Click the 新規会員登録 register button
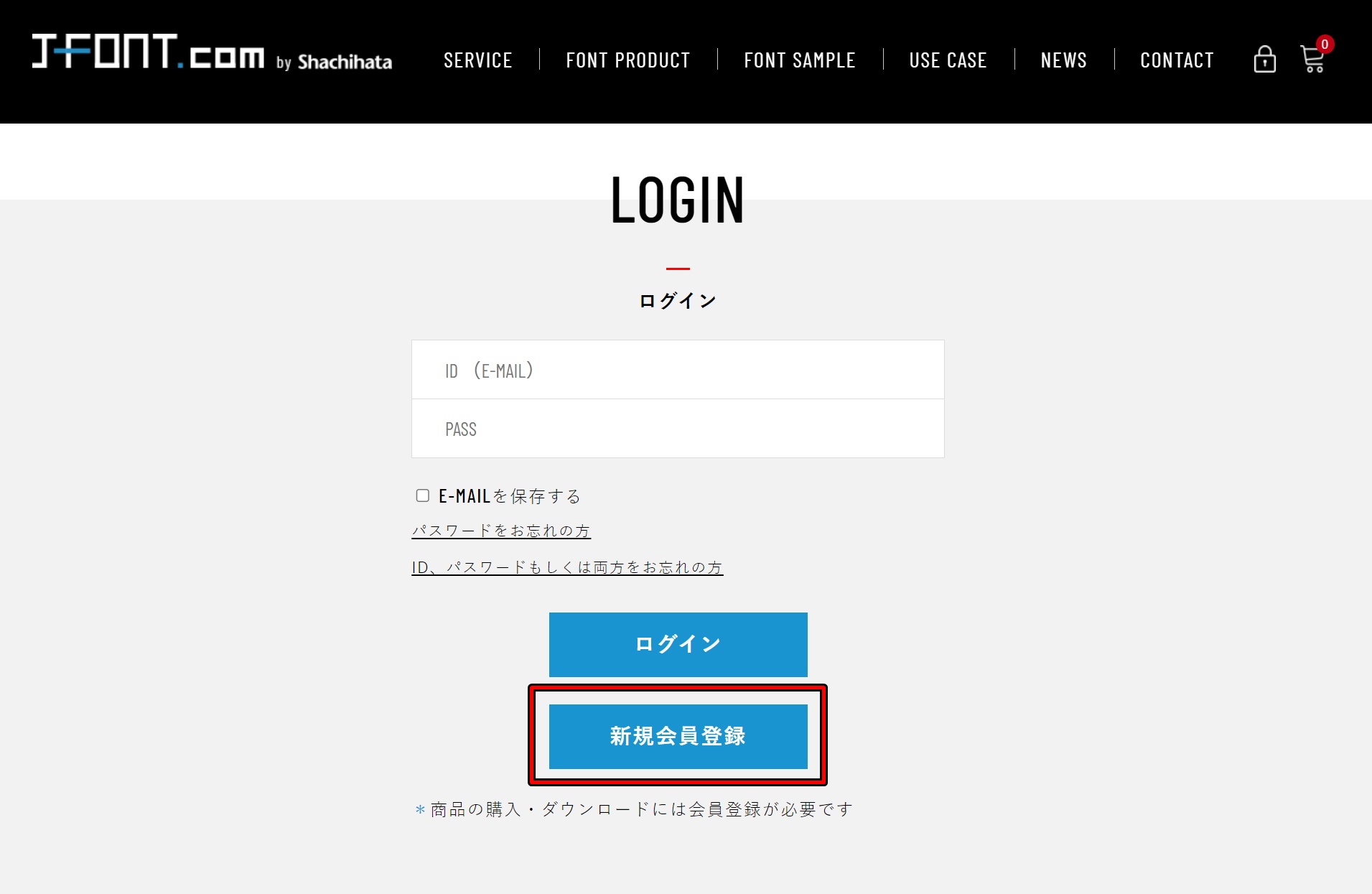The image size is (1372, 894). point(678,736)
